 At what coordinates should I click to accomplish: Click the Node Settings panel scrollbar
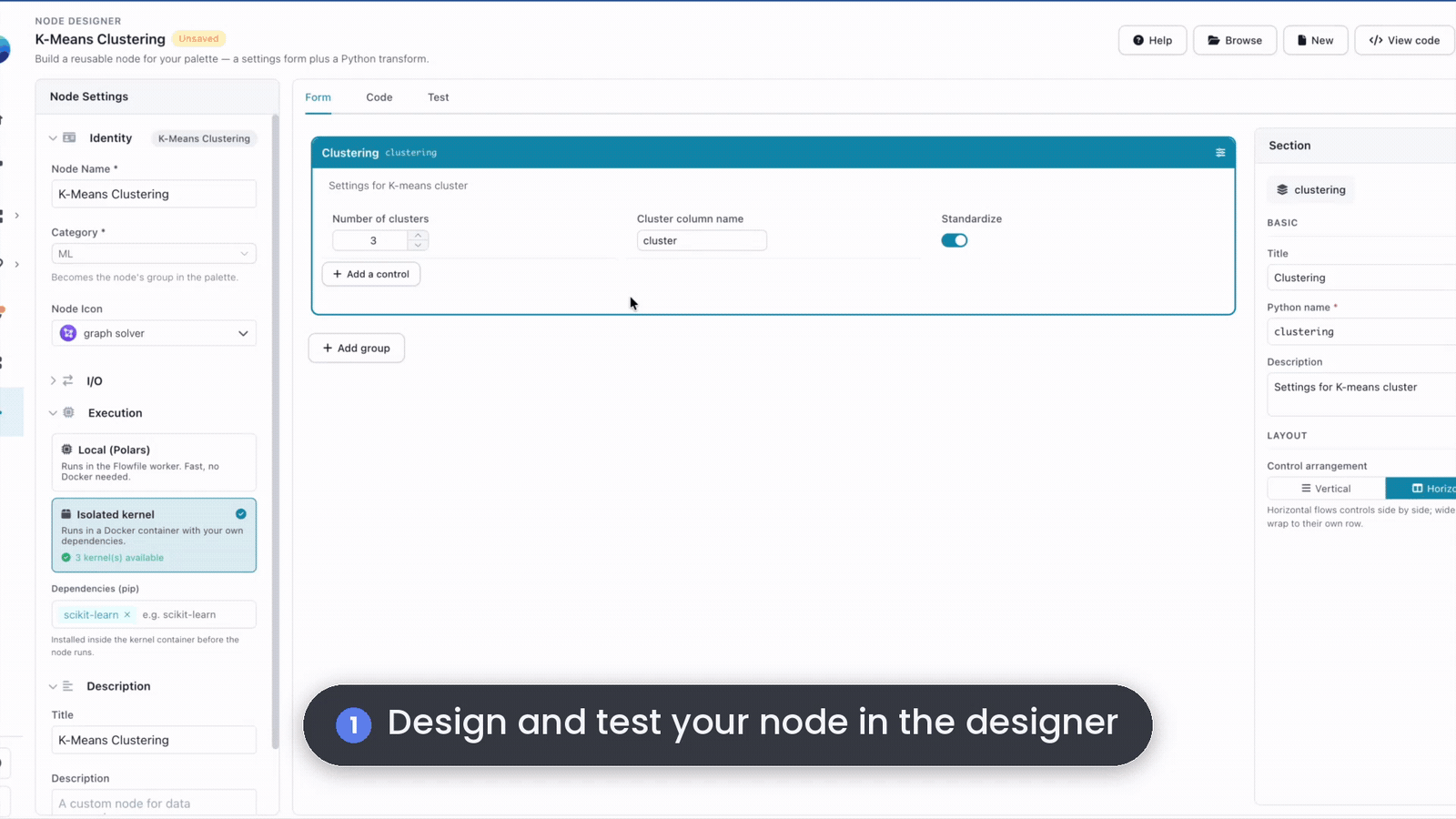click(276, 432)
